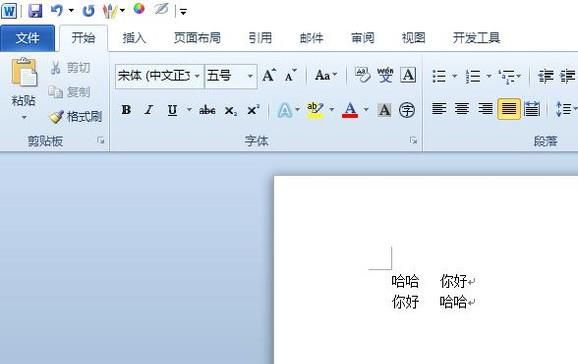Grow font size with large A

269,75
